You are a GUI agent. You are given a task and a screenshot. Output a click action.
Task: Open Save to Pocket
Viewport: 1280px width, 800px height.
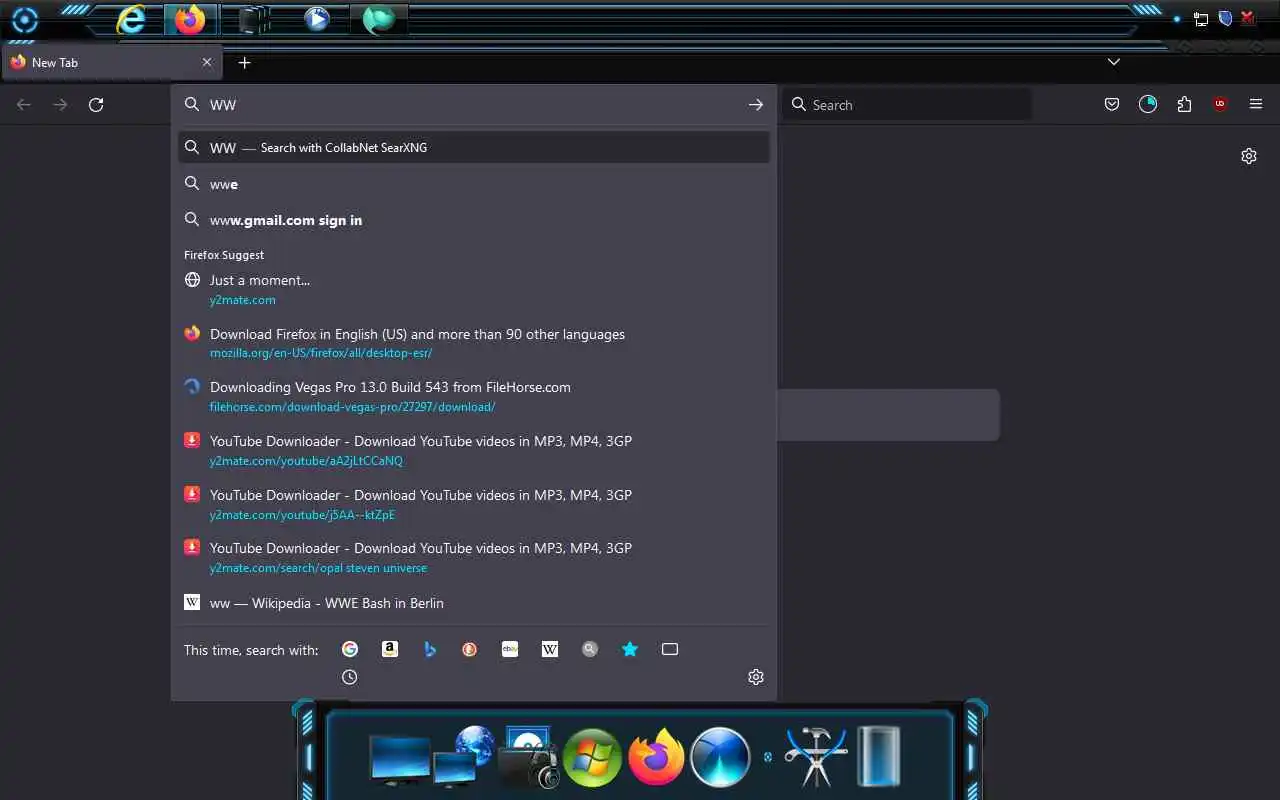pyautogui.click(x=1112, y=105)
